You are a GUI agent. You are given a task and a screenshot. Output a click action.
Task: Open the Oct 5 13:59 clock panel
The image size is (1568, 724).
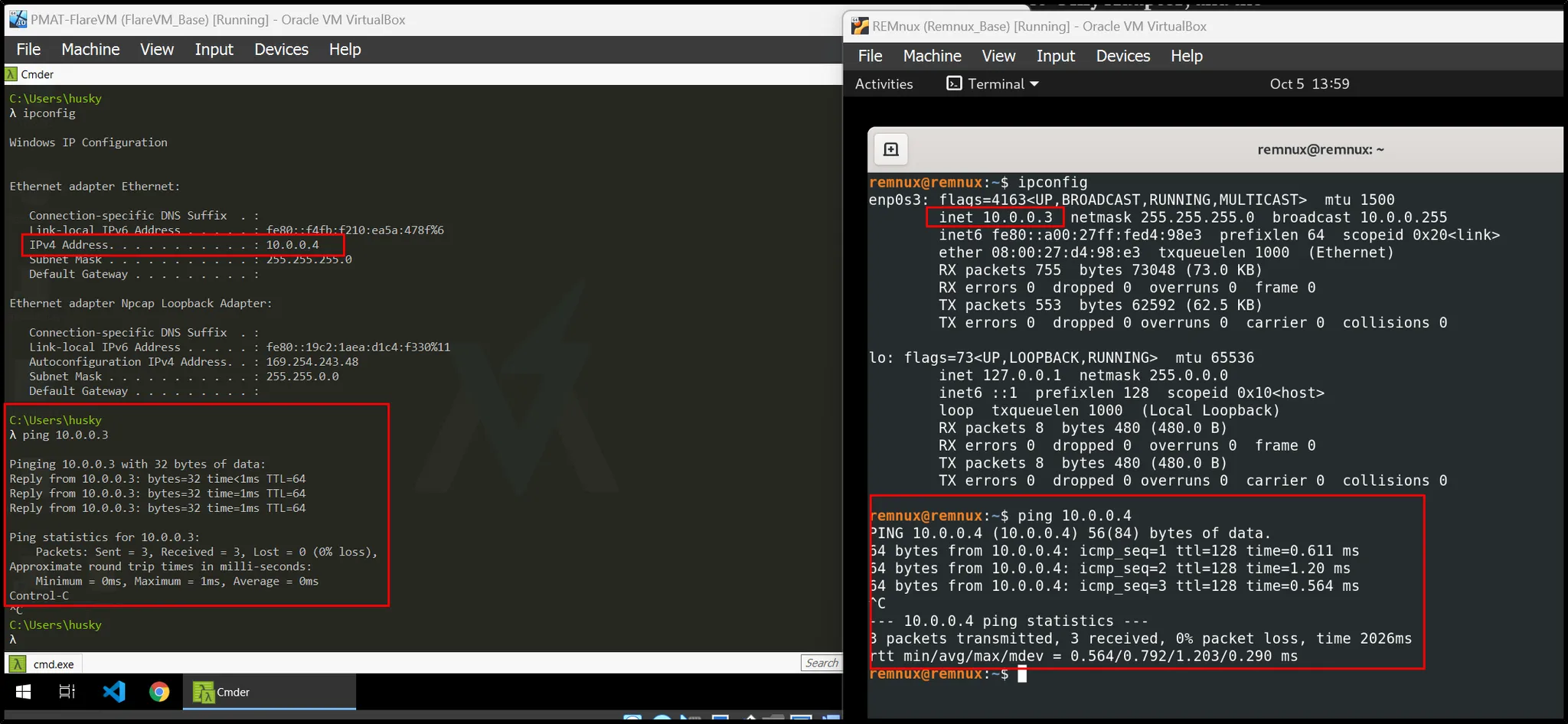click(1309, 83)
